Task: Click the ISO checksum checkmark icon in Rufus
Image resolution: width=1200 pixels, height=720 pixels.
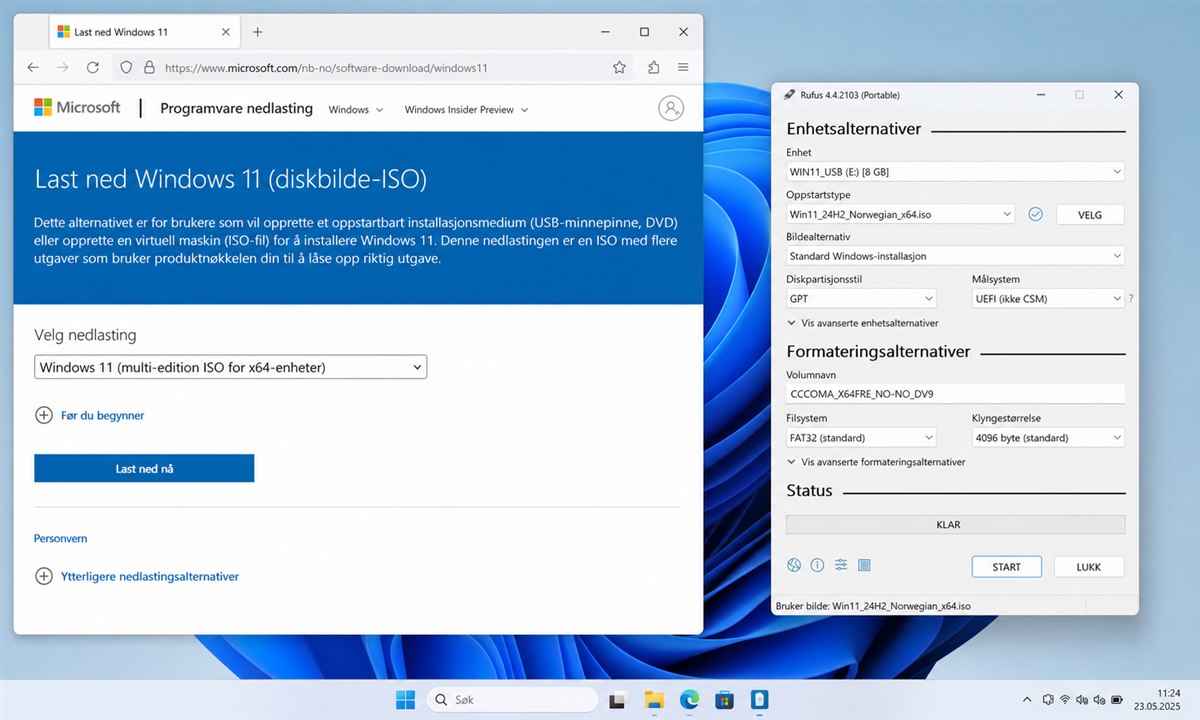Action: (1035, 214)
